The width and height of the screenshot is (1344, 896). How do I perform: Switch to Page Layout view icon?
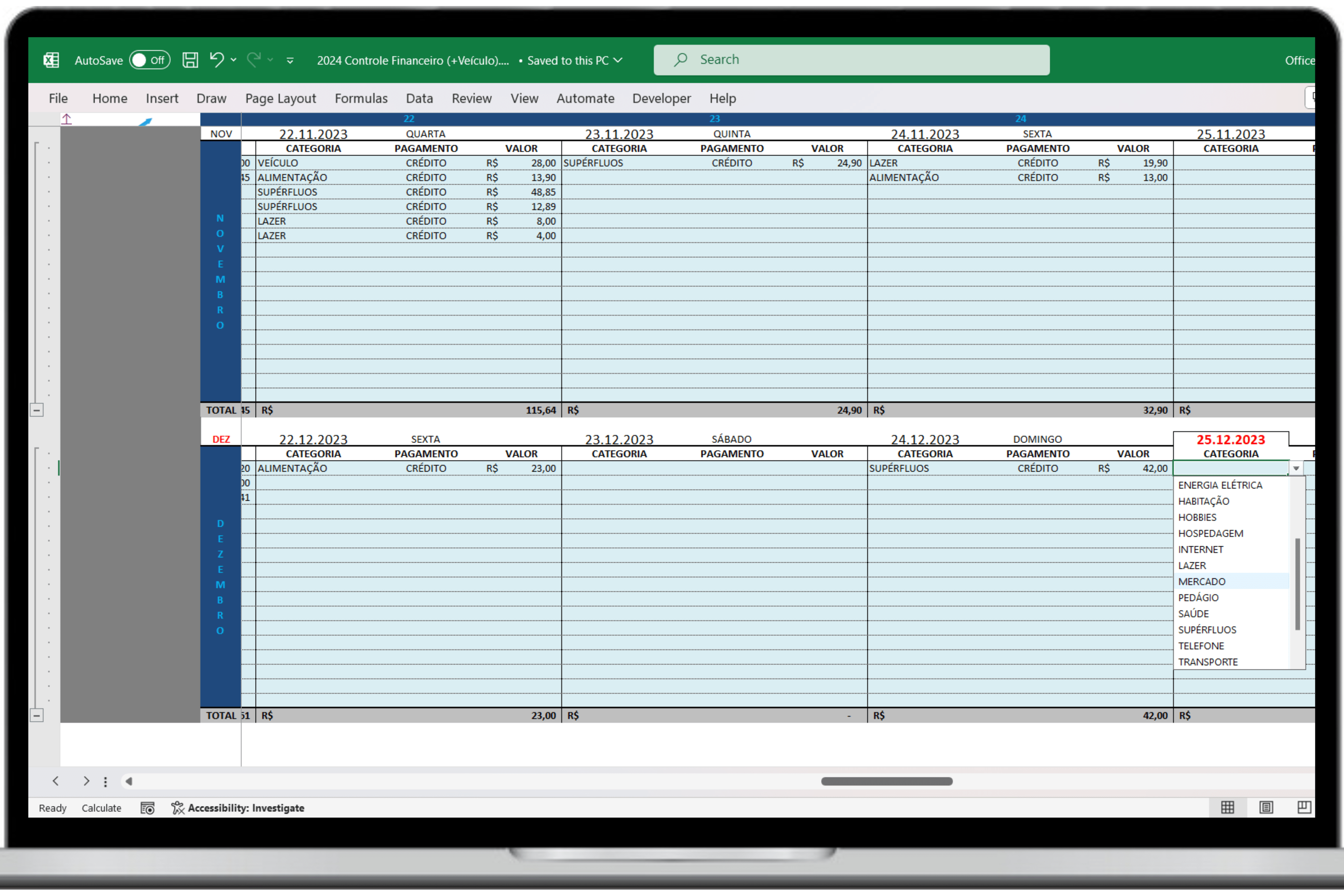[1266, 807]
